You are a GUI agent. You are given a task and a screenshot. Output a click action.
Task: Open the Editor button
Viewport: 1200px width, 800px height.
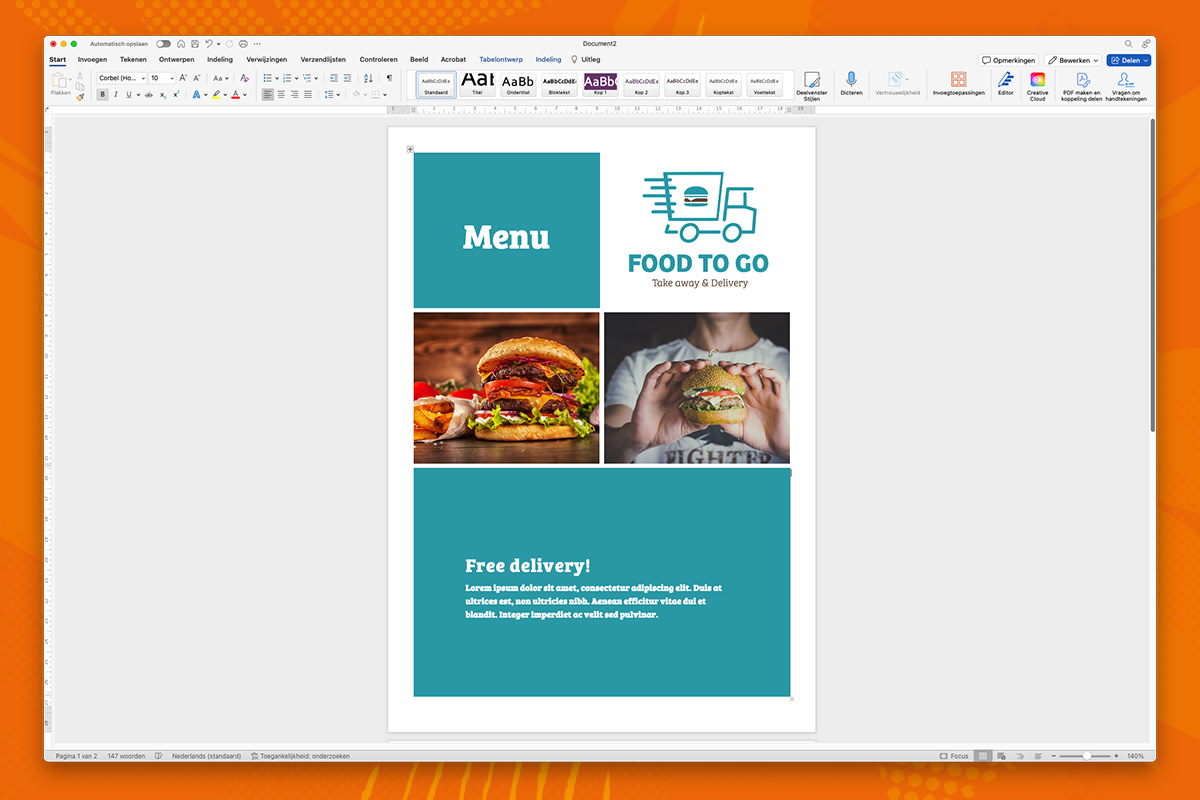point(1005,84)
